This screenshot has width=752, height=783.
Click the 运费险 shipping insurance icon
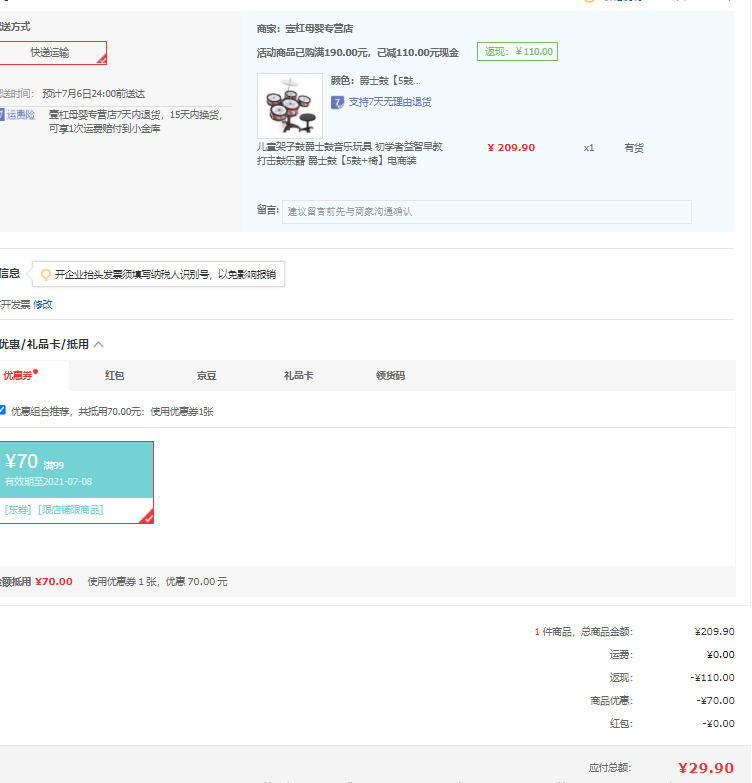tap(3, 115)
